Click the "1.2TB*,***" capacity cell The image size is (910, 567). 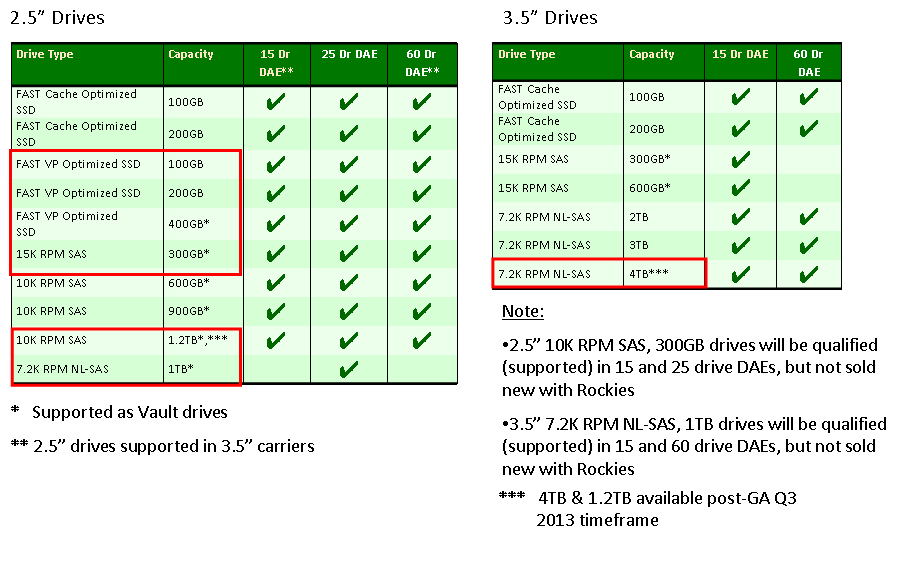[x=198, y=340]
